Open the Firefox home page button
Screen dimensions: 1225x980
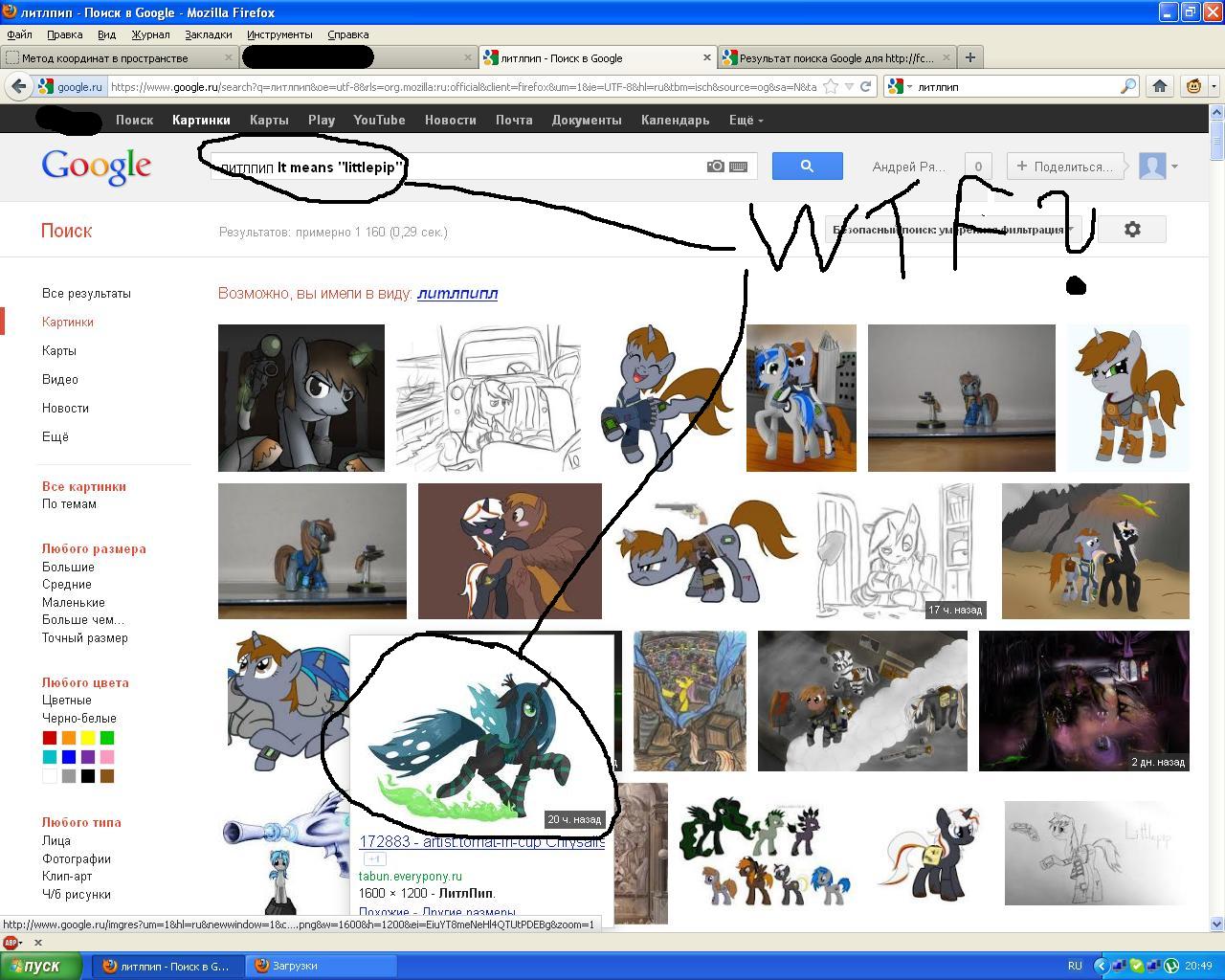coord(1160,86)
